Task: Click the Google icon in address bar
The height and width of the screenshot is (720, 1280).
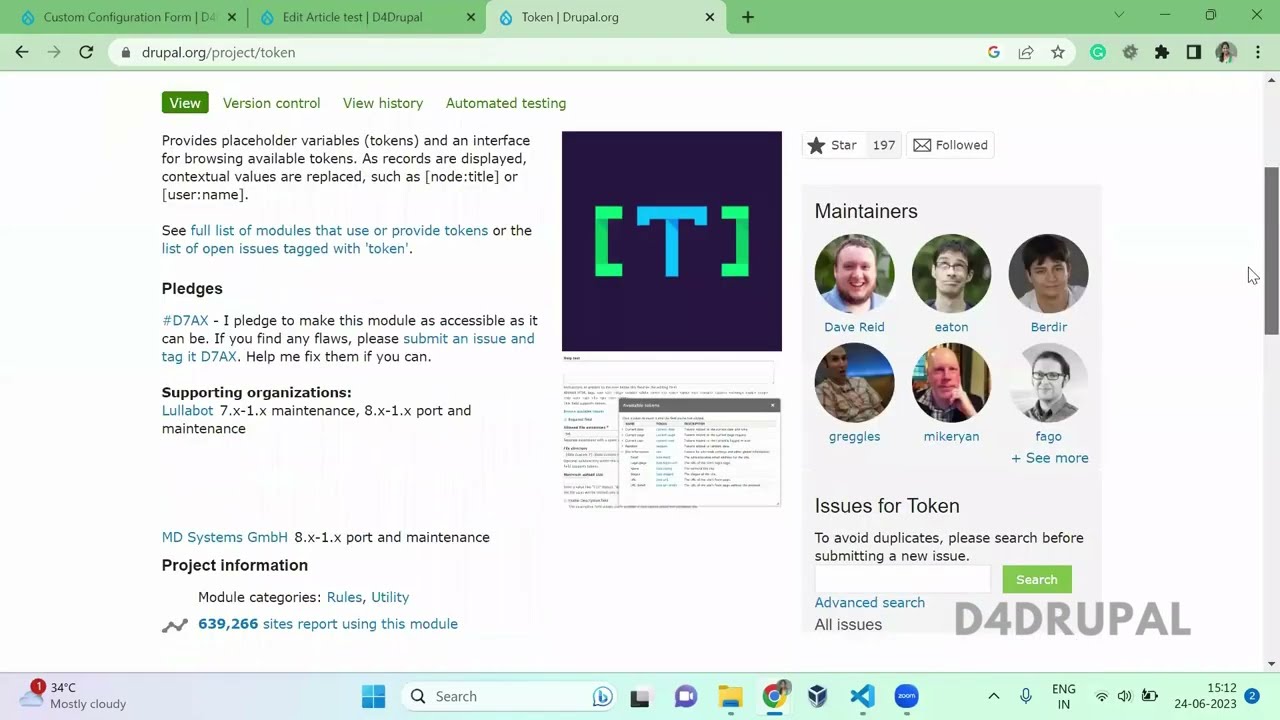Action: click(994, 52)
